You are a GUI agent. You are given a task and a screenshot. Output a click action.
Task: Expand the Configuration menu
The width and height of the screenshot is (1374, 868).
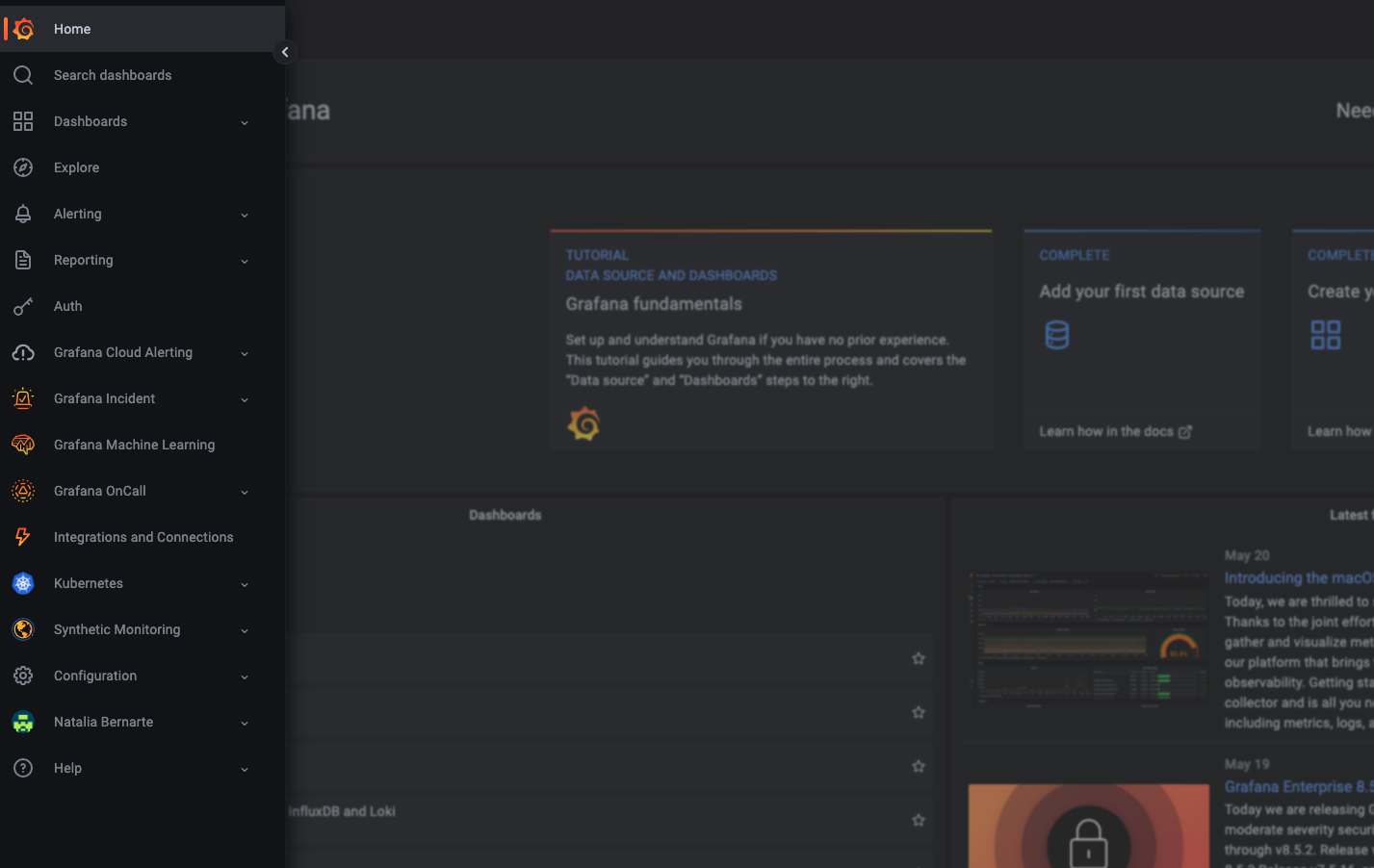pyautogui.click(x=244, y=677)
